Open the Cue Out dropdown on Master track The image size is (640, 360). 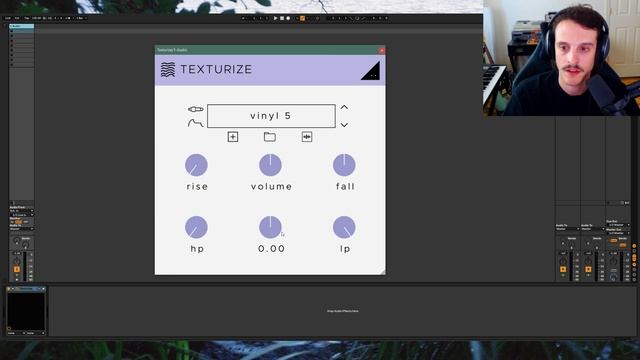pyautogui.click(x=618, y=225)
